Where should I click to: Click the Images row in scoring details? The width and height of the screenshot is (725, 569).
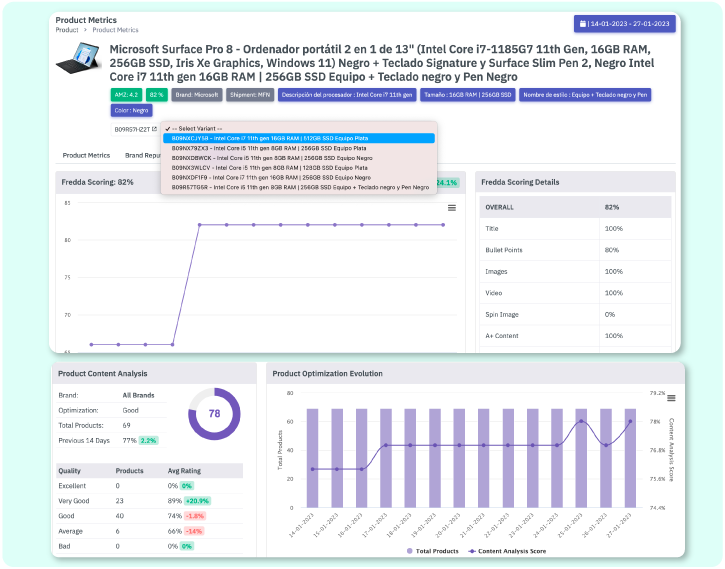point(575,271)
